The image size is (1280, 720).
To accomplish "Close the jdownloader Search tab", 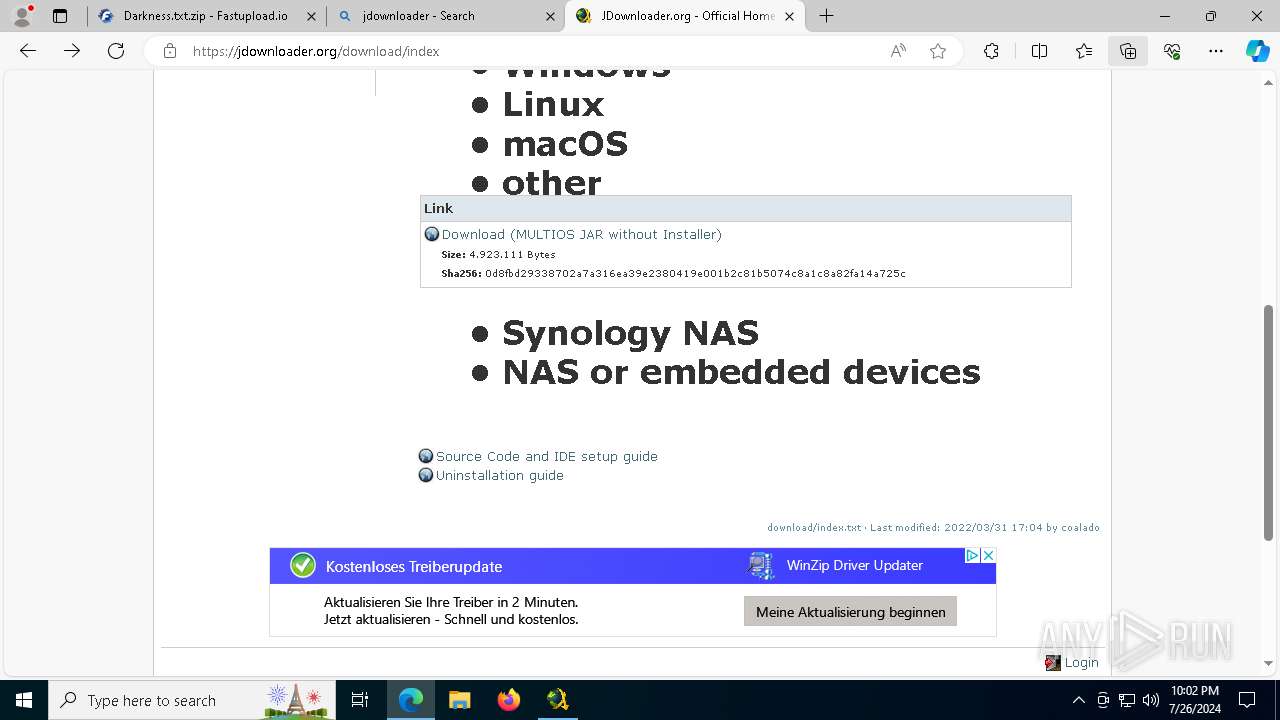I will [550, 16].
